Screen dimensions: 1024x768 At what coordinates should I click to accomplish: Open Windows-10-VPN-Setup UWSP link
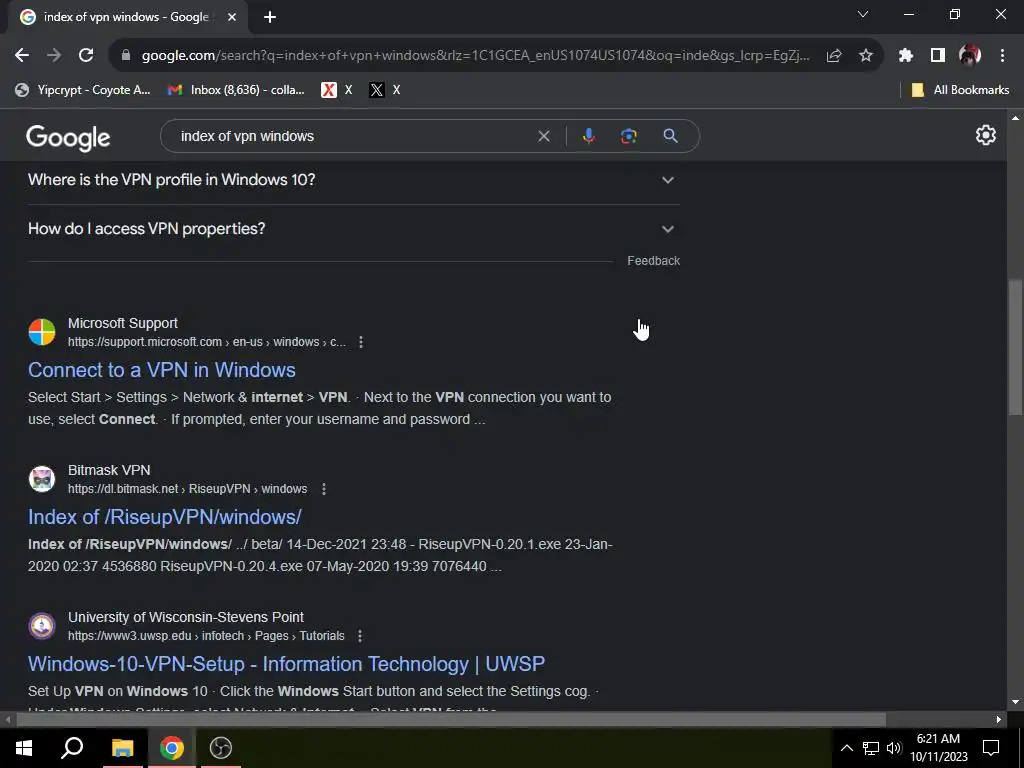coord(286,664)
